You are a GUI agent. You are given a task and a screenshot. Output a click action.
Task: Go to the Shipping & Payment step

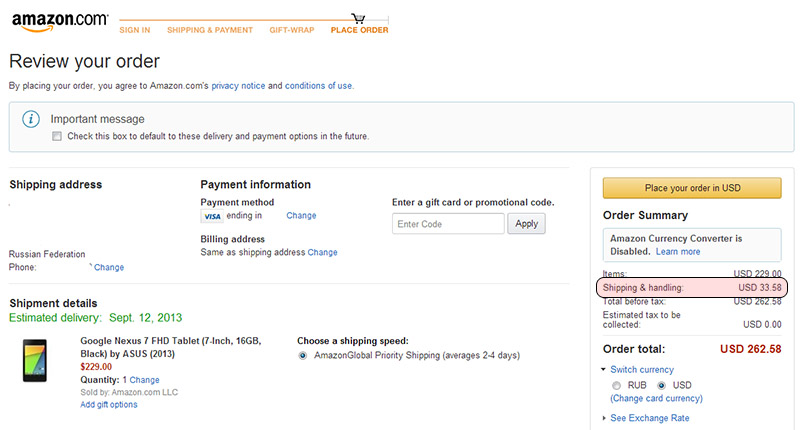click(x=210, y=30)
